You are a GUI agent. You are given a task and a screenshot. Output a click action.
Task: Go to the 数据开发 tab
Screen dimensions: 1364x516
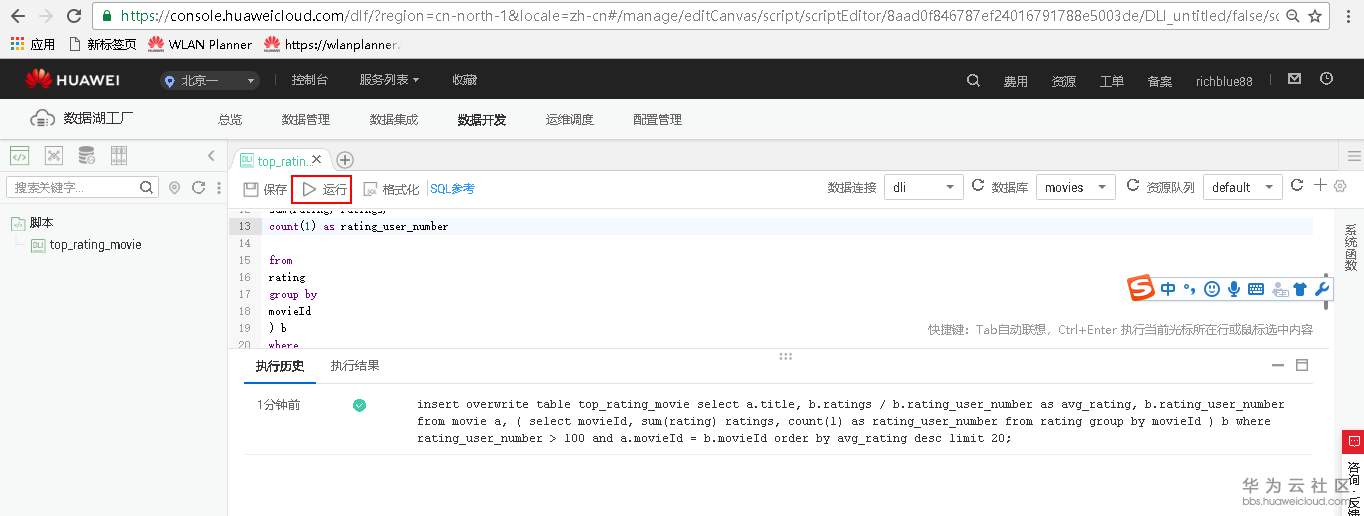pos(481,120)
